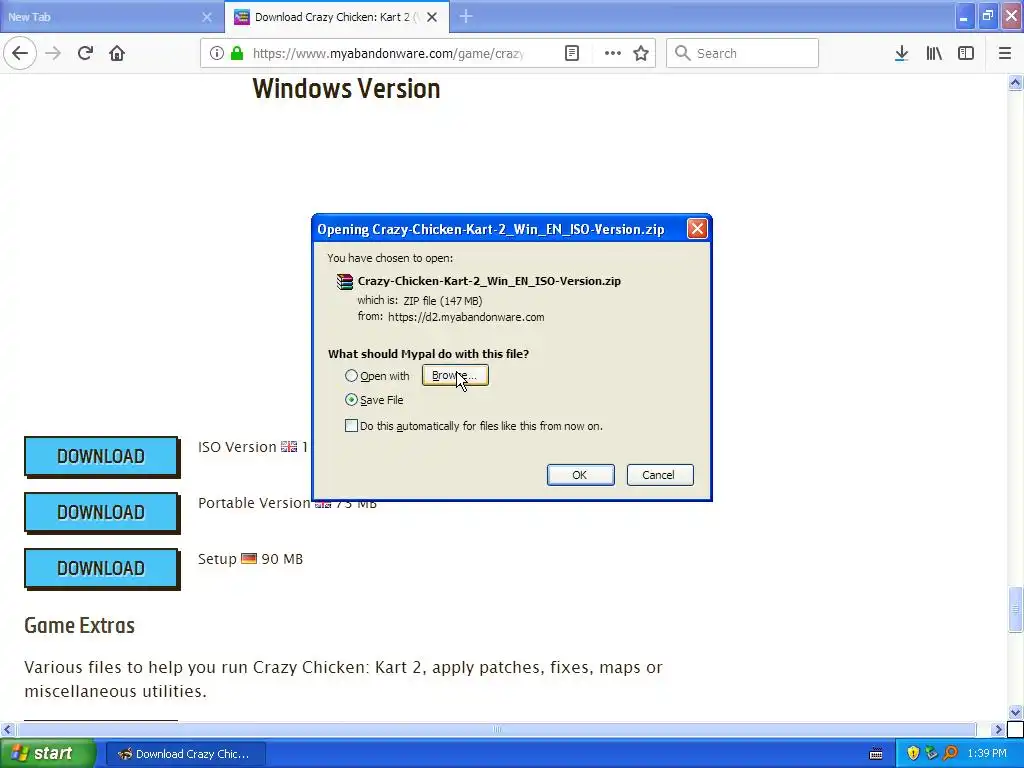Click the https://d2.myabandonware.com source text
The height and width of the screenshot is (768, 1024).
(x=466, y=317)
